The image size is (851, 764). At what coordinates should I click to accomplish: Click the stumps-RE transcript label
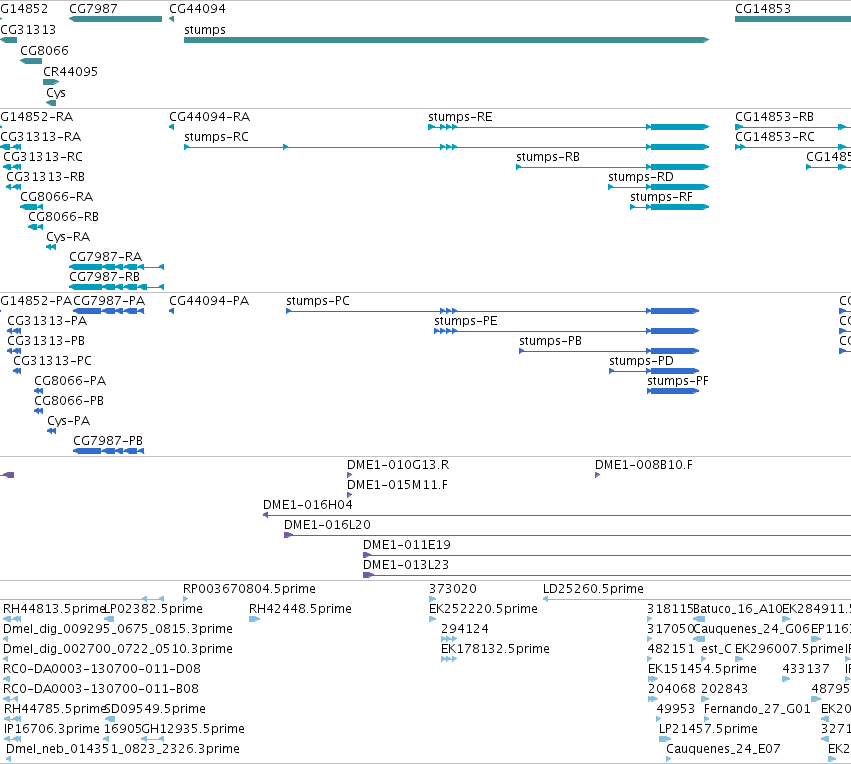click(460, 117)
